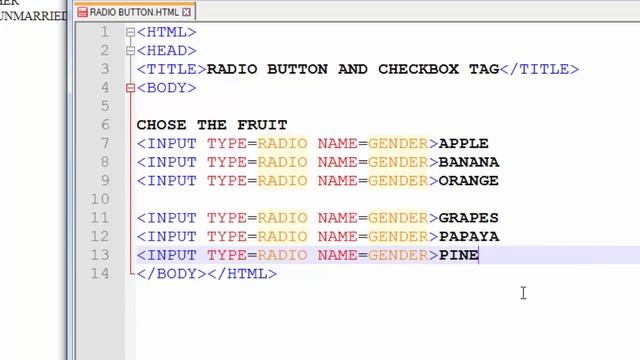Image resolution: width=640 pixels, height=360 pixels.
Task: Collapse the BODY fold marker on line 4
Action: 130,88
